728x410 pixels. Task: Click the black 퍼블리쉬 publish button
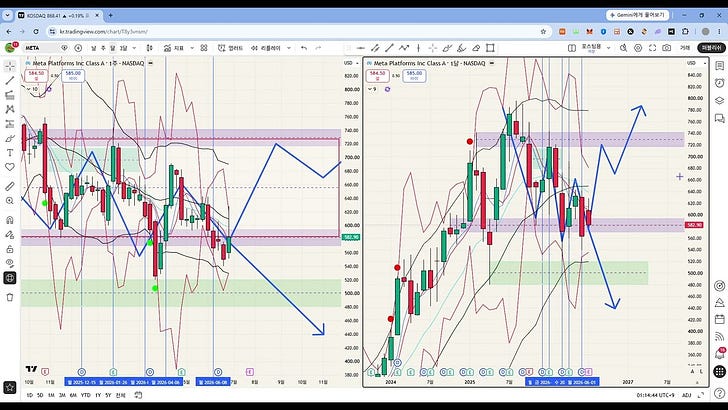[711, 48]
